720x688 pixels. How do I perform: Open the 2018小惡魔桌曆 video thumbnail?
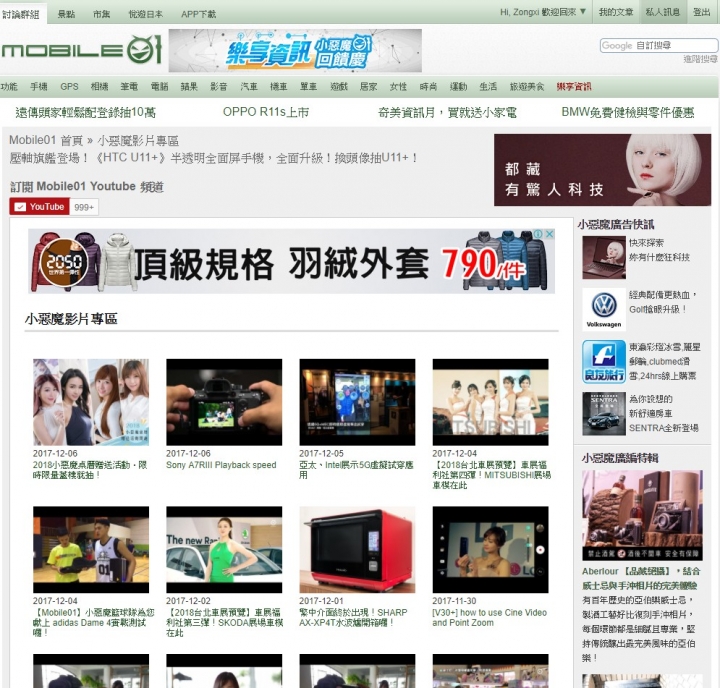tap(91, 402)
